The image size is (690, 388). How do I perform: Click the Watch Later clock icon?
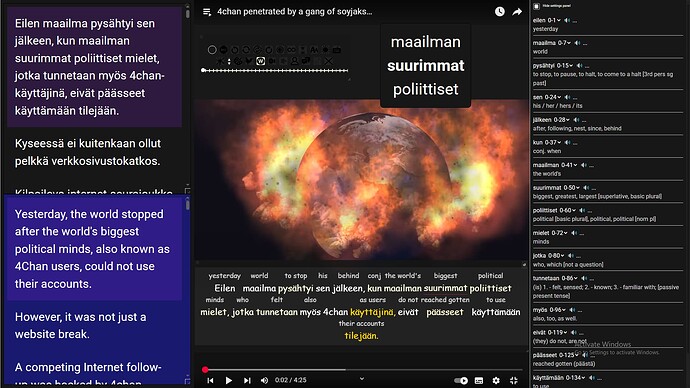pos(499,11)
